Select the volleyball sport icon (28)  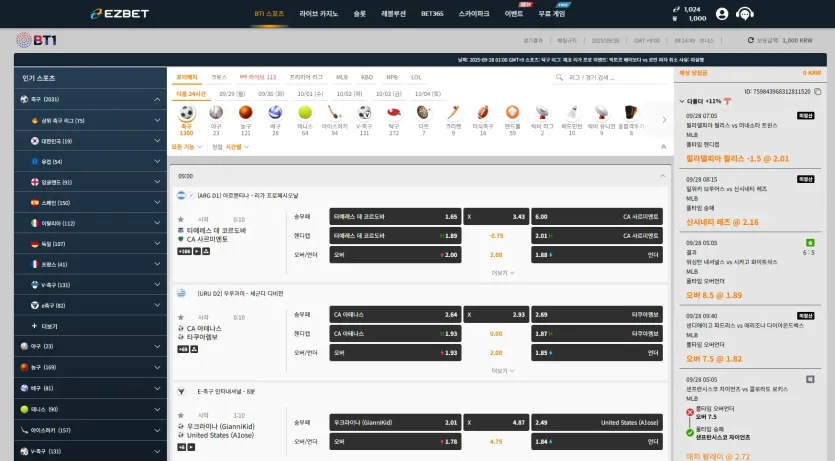[275, 112]
